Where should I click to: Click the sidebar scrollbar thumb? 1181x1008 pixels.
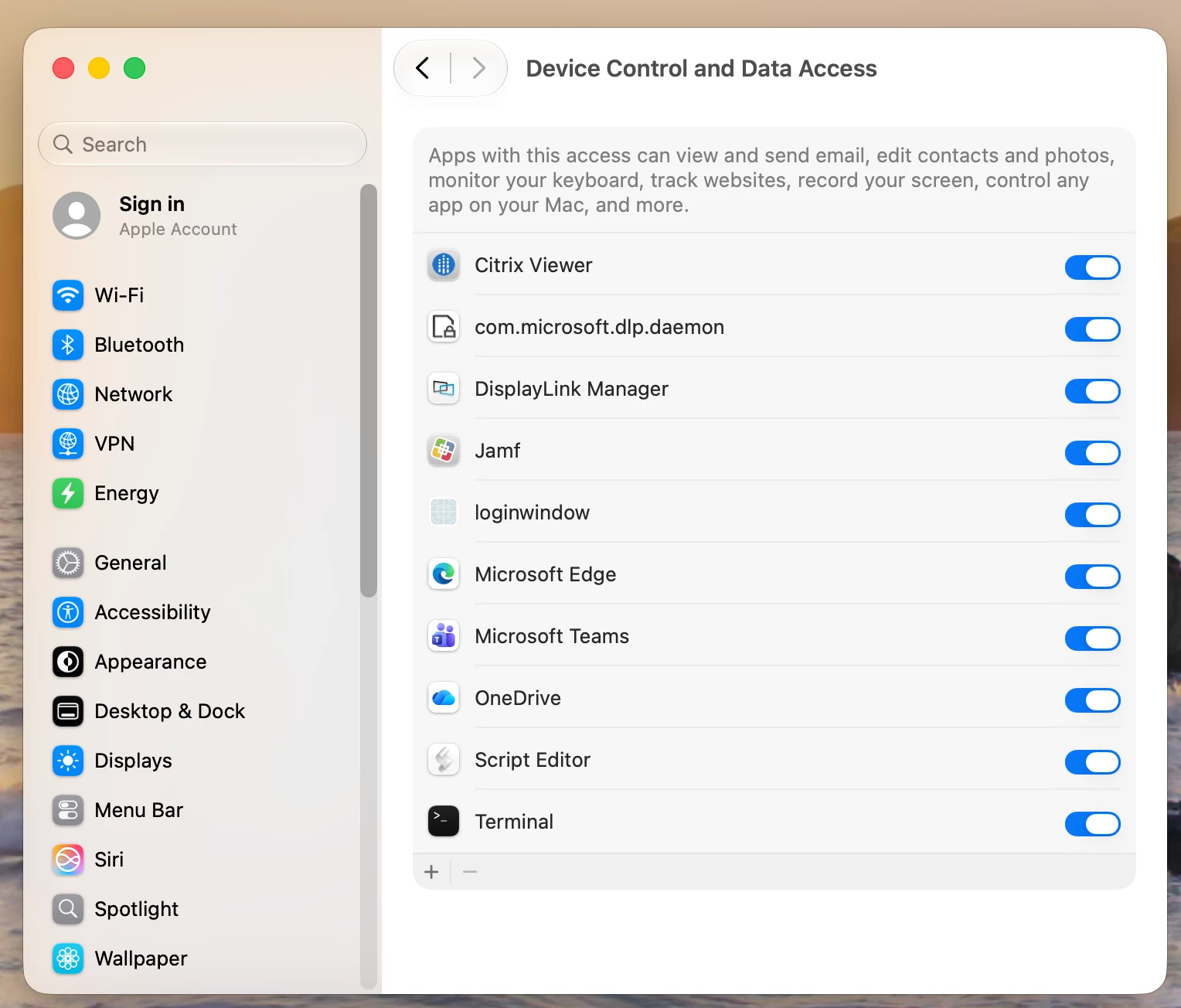369,390
